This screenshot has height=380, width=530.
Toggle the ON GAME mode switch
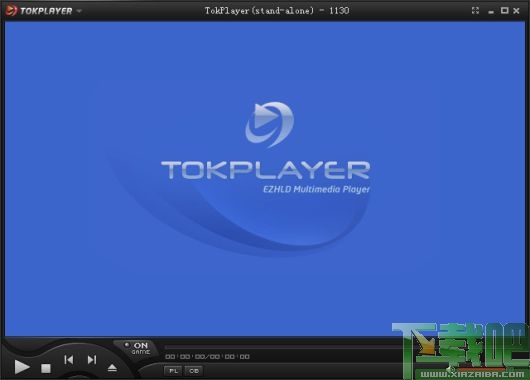pyautogui.click(x=137, y=348)
